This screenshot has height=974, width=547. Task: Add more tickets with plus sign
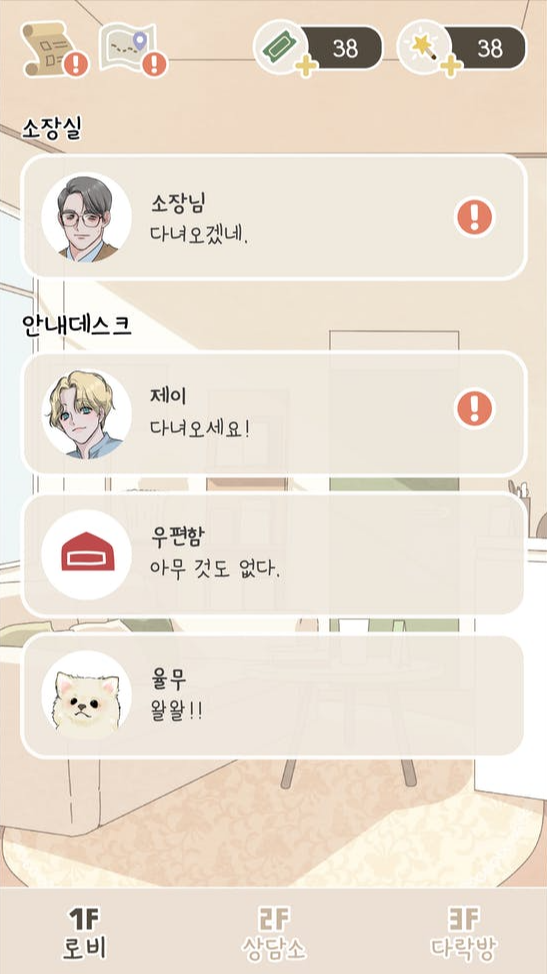click(x=306, y=66)
